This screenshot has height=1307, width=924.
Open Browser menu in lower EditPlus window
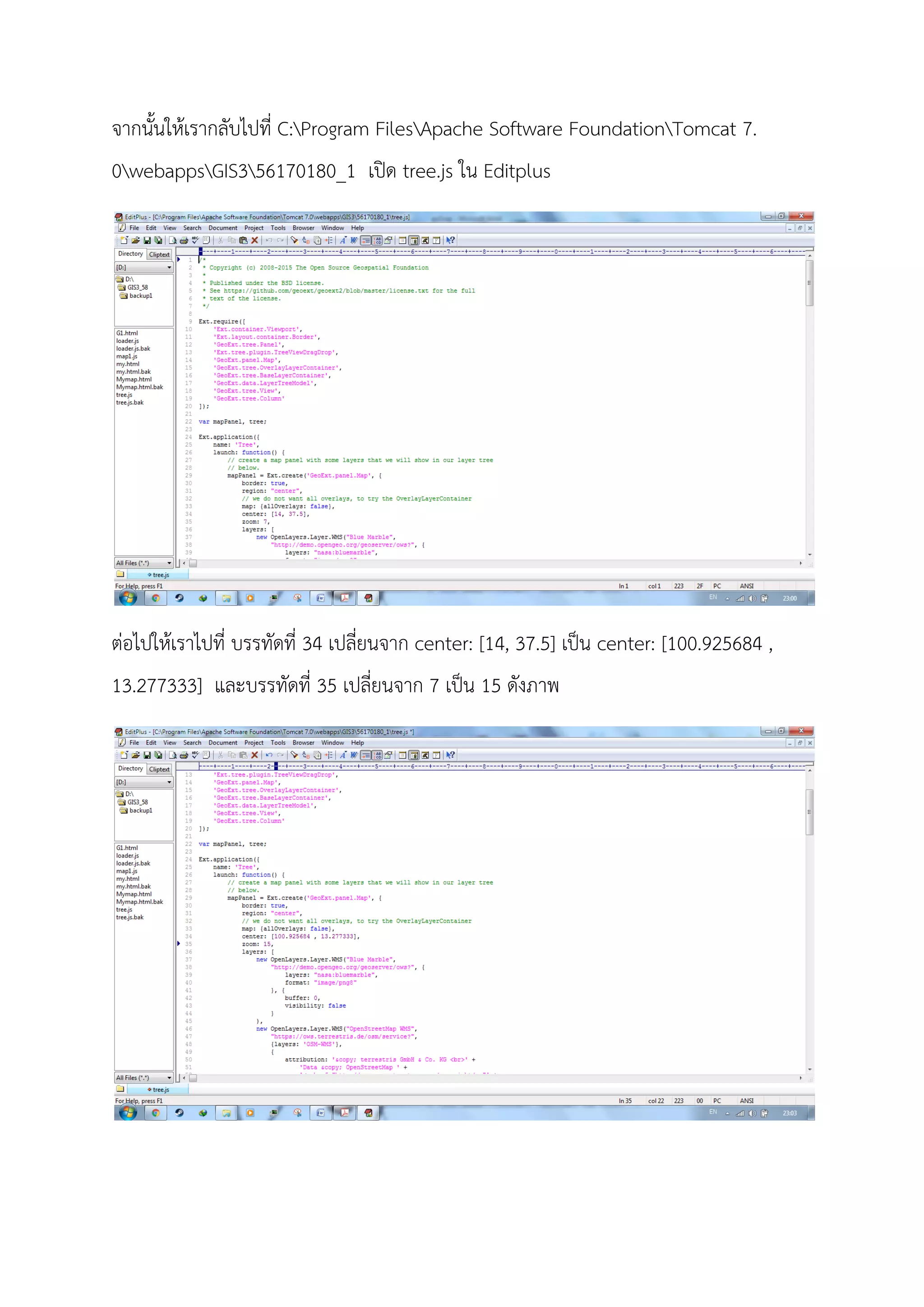[303, 742]
